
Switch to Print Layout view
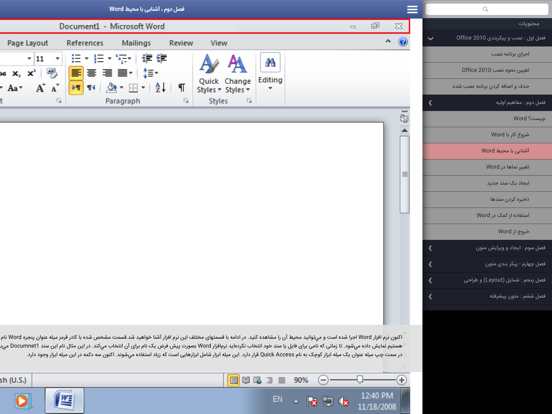[233, 380]
